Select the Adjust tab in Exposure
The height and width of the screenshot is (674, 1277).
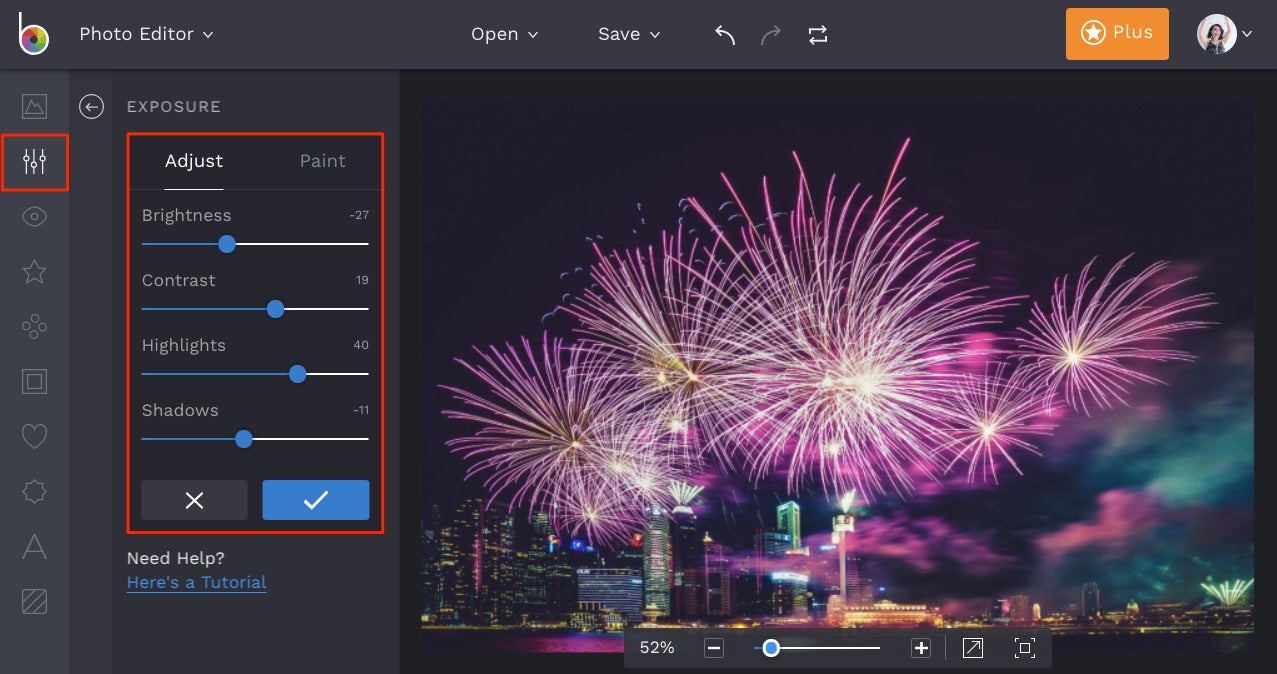pos(193,160)
